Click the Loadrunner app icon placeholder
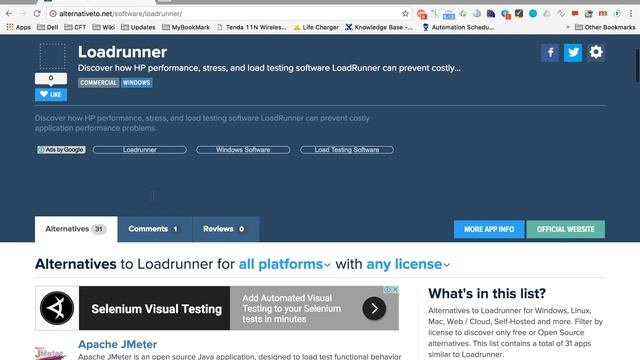The width and height of the screenshot is (640, 360). (x=52, y=56)
